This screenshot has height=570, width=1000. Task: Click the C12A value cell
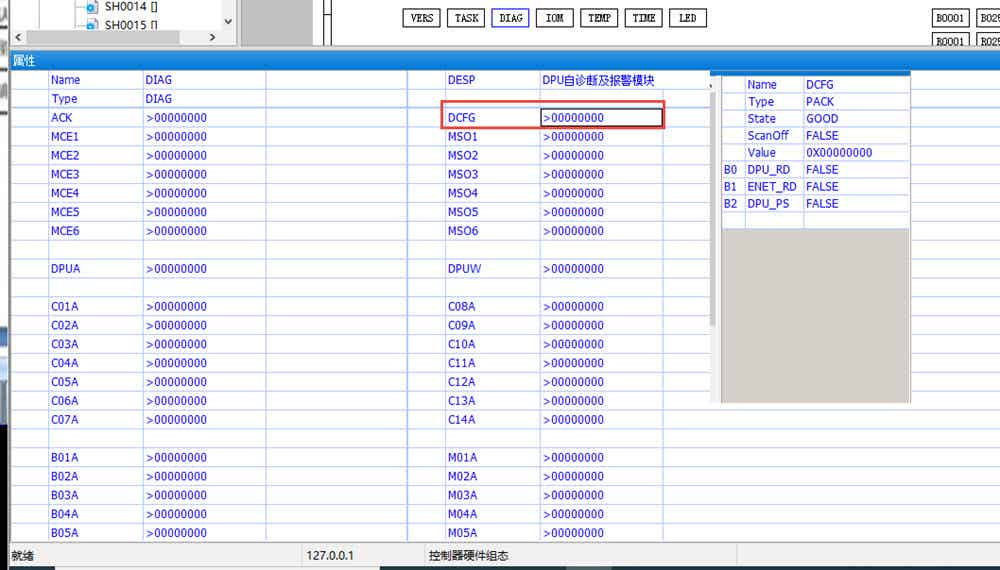click(x=601, y=381)
